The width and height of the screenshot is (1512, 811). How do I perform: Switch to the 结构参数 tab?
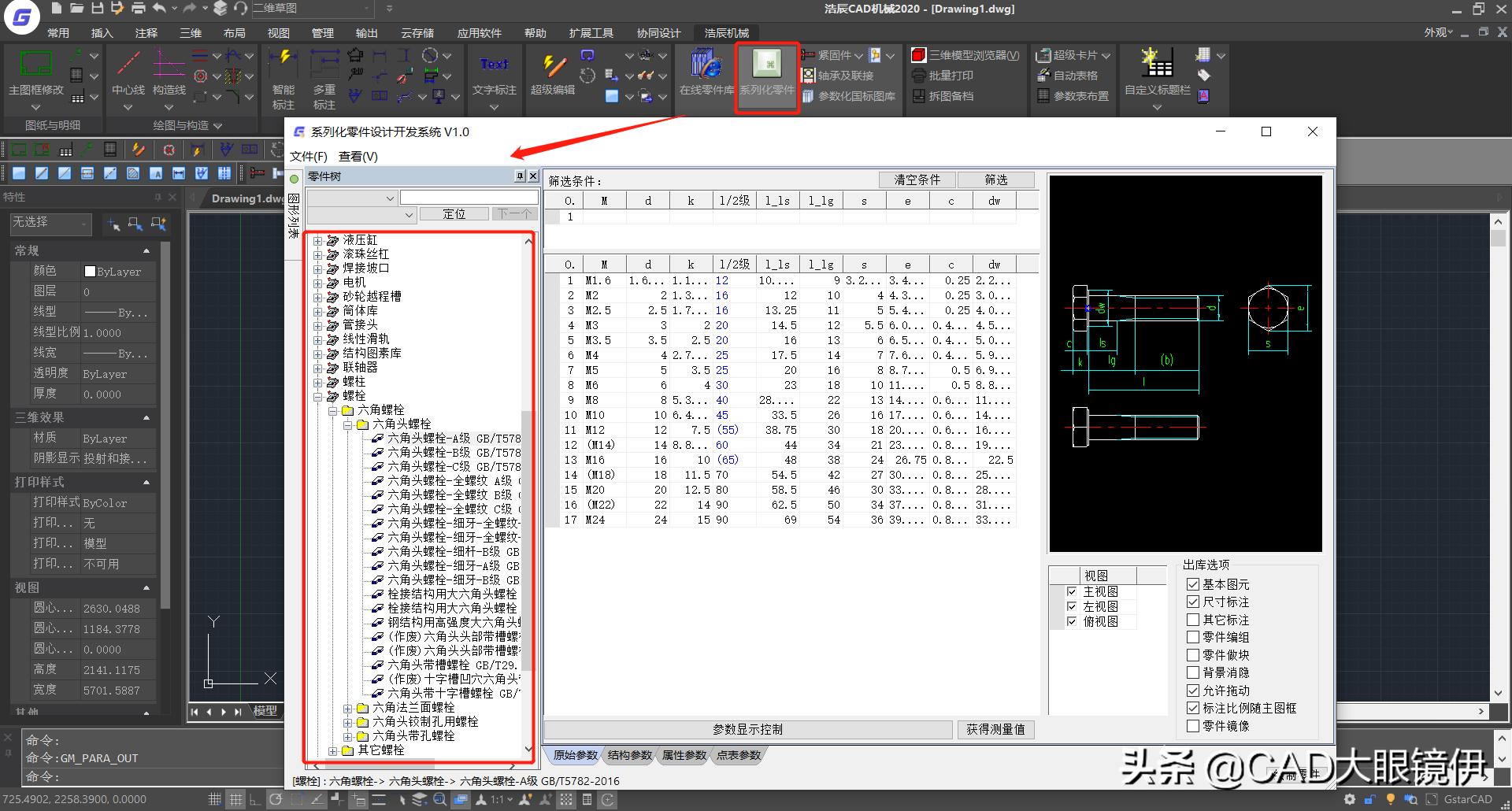(x=629, y=755)
